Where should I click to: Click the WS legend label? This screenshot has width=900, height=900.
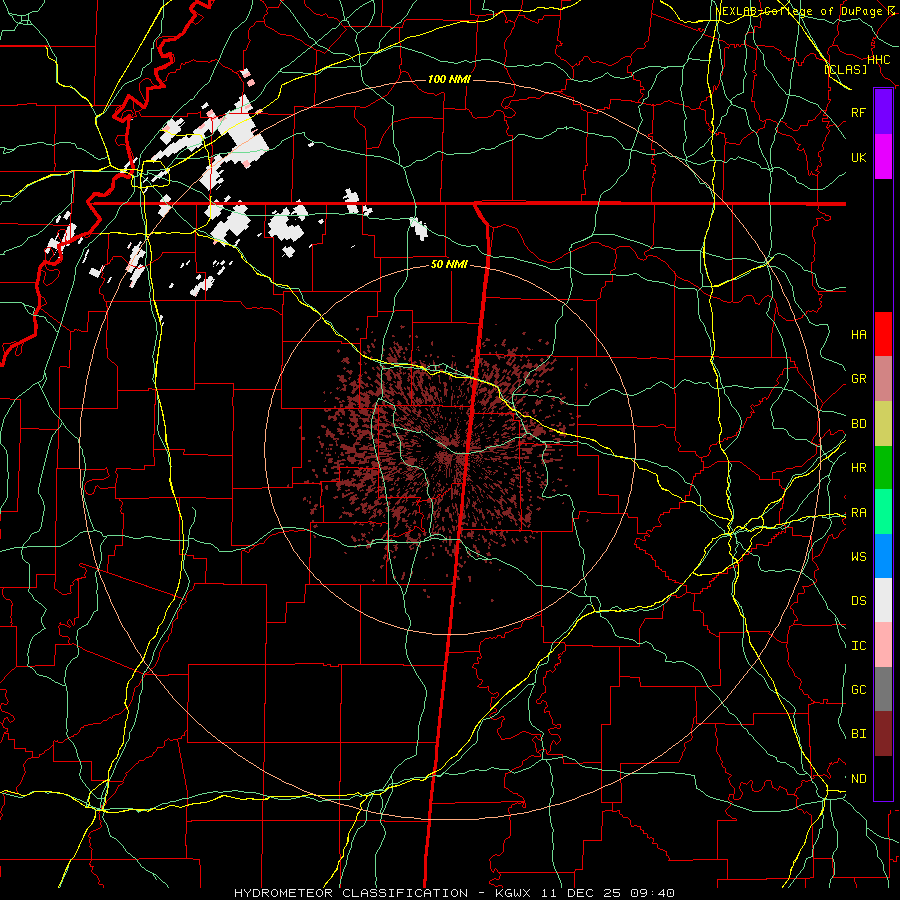859,557
